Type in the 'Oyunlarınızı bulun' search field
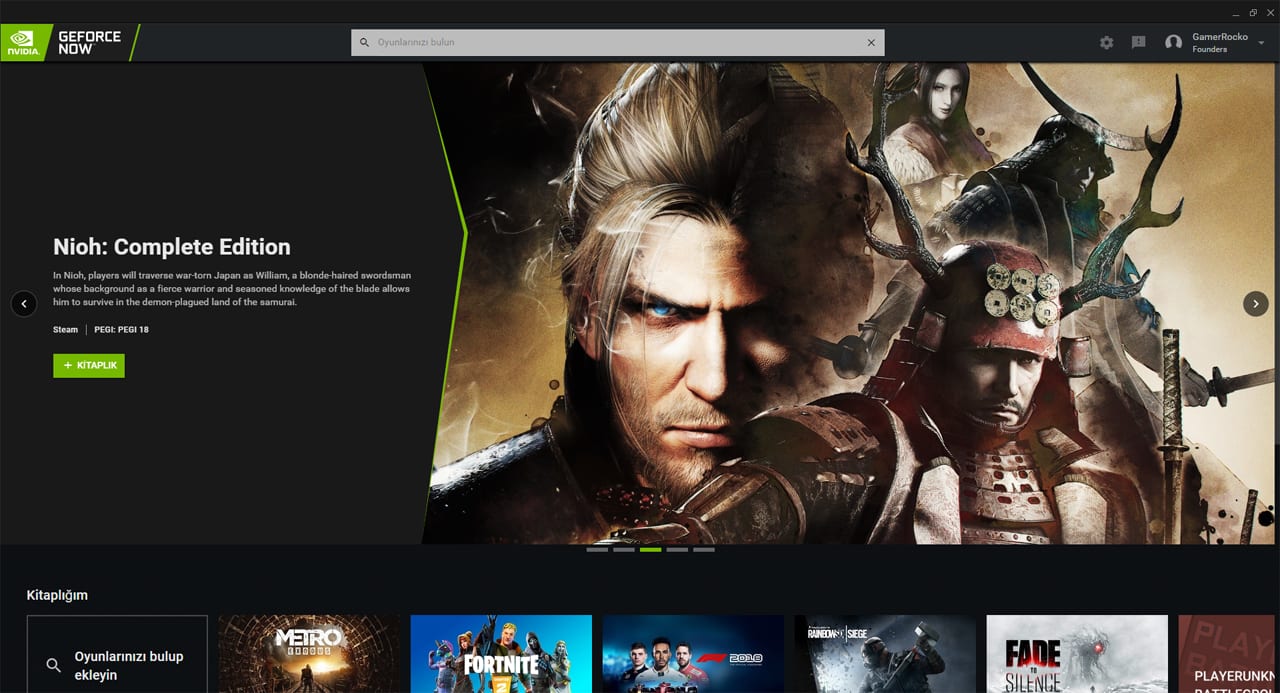Image resolution: width=1280 pixels, height=693 pixels. pos(615,43)
